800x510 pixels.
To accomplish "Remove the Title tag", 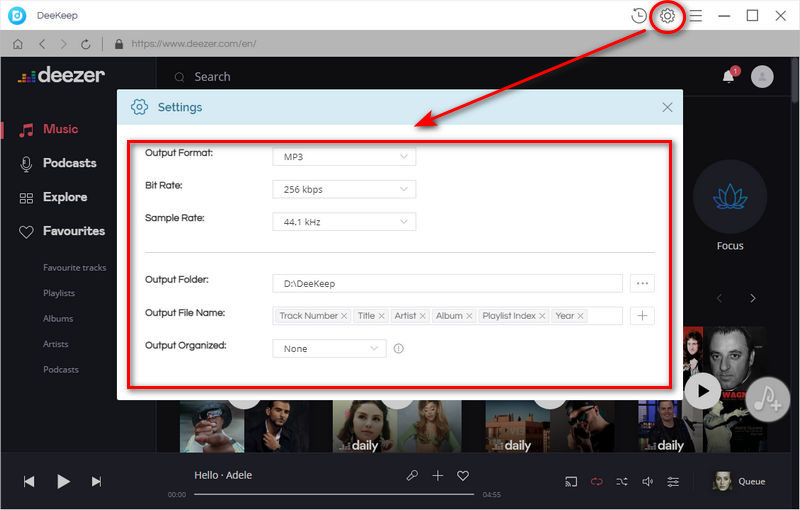I will coord(381,316).
